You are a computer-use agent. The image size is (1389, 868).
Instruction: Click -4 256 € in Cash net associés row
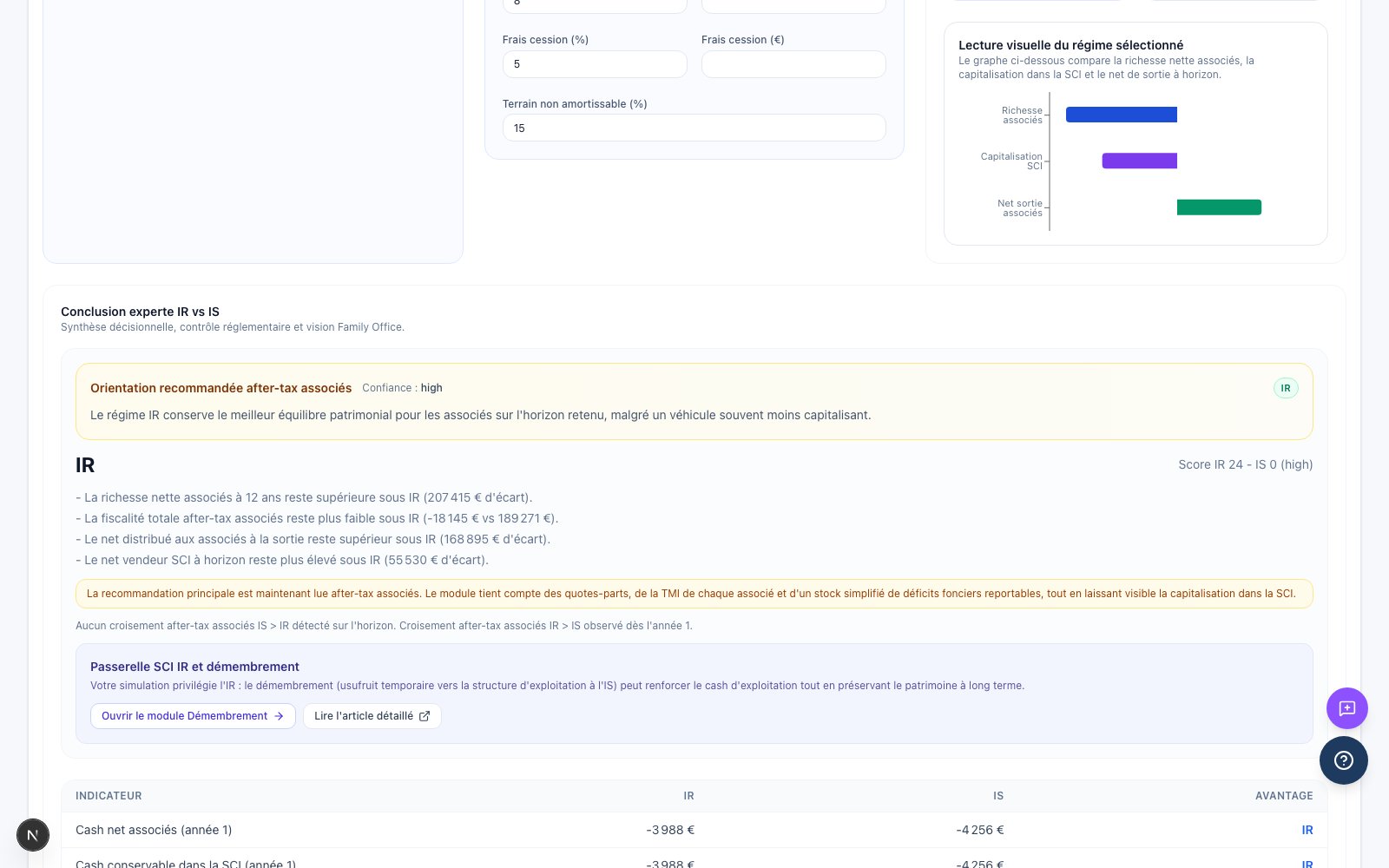980,830
